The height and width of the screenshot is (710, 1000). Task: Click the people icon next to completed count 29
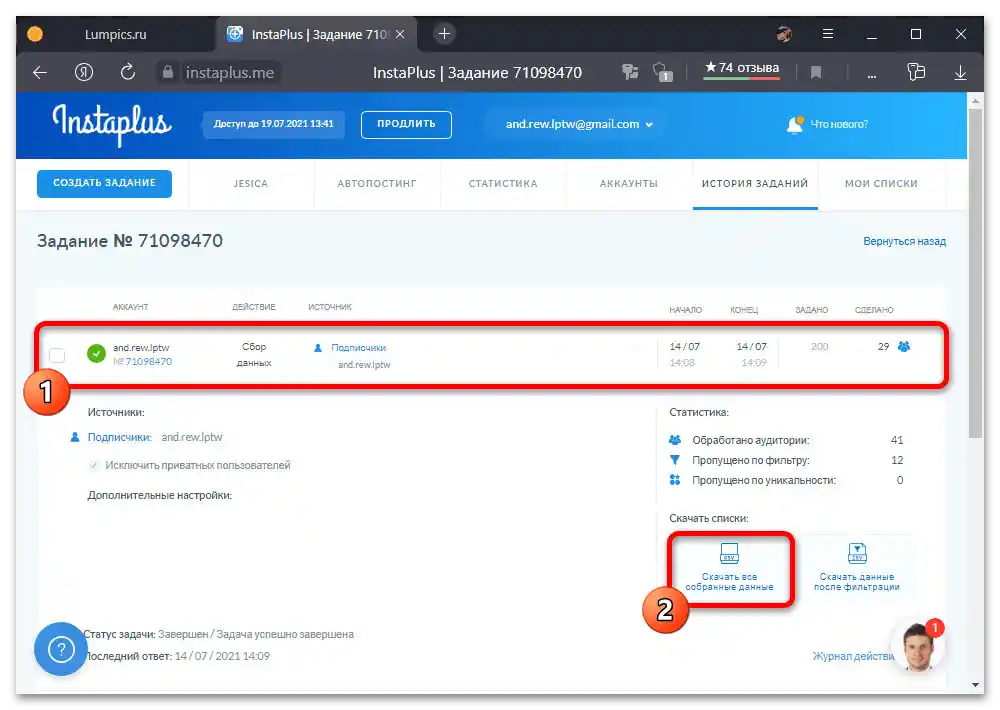(903, 346)
